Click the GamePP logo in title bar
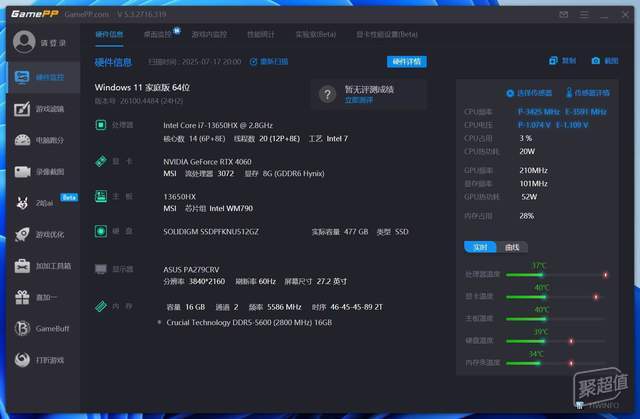 (34, 14)
